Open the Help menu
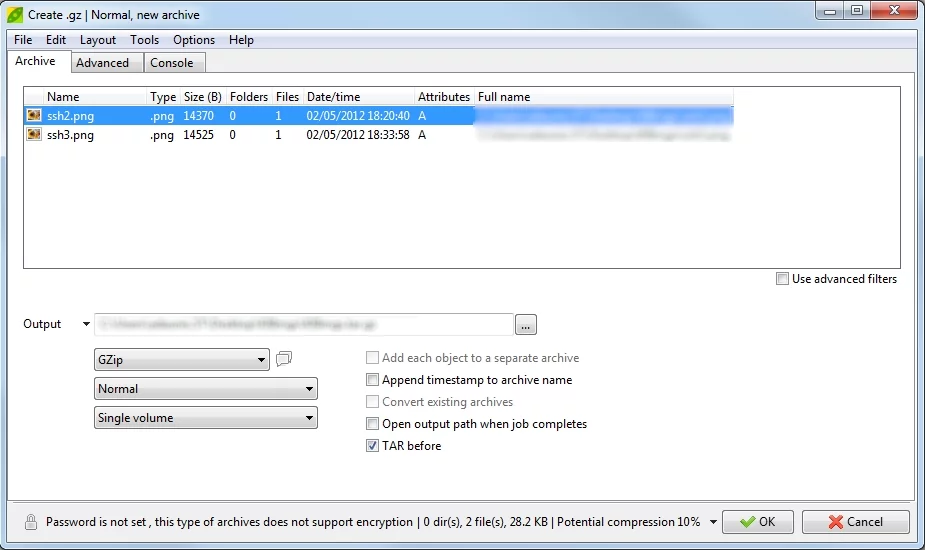925x550 pixels. [241, 40]
